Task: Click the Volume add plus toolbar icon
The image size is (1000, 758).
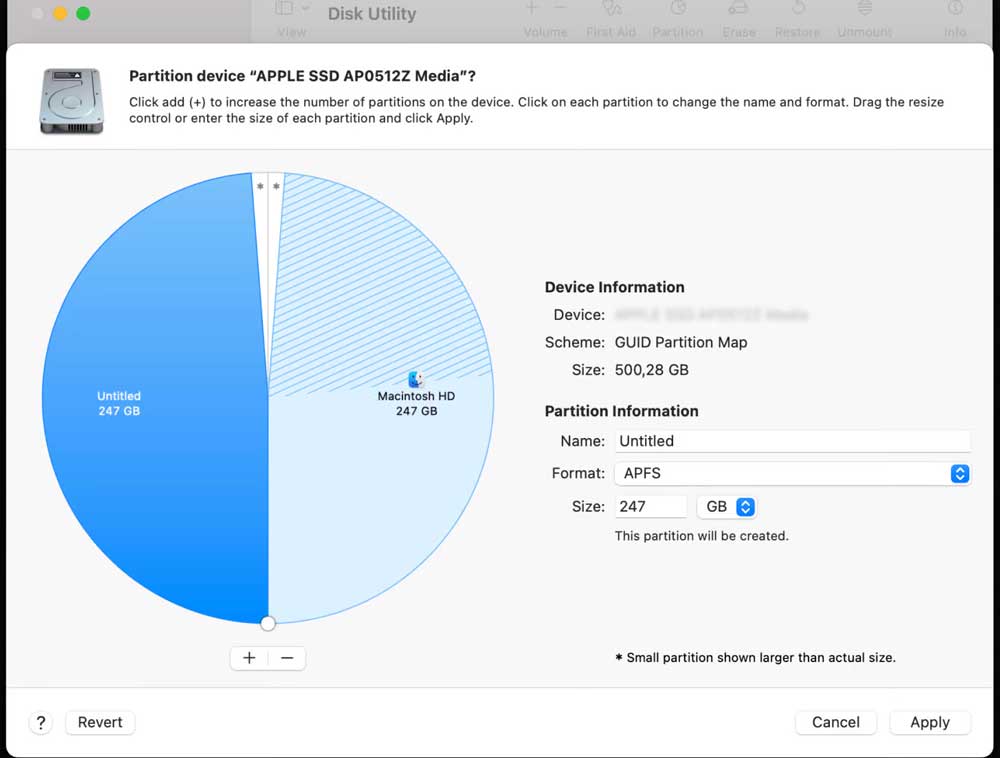Action: coord(531,8)
